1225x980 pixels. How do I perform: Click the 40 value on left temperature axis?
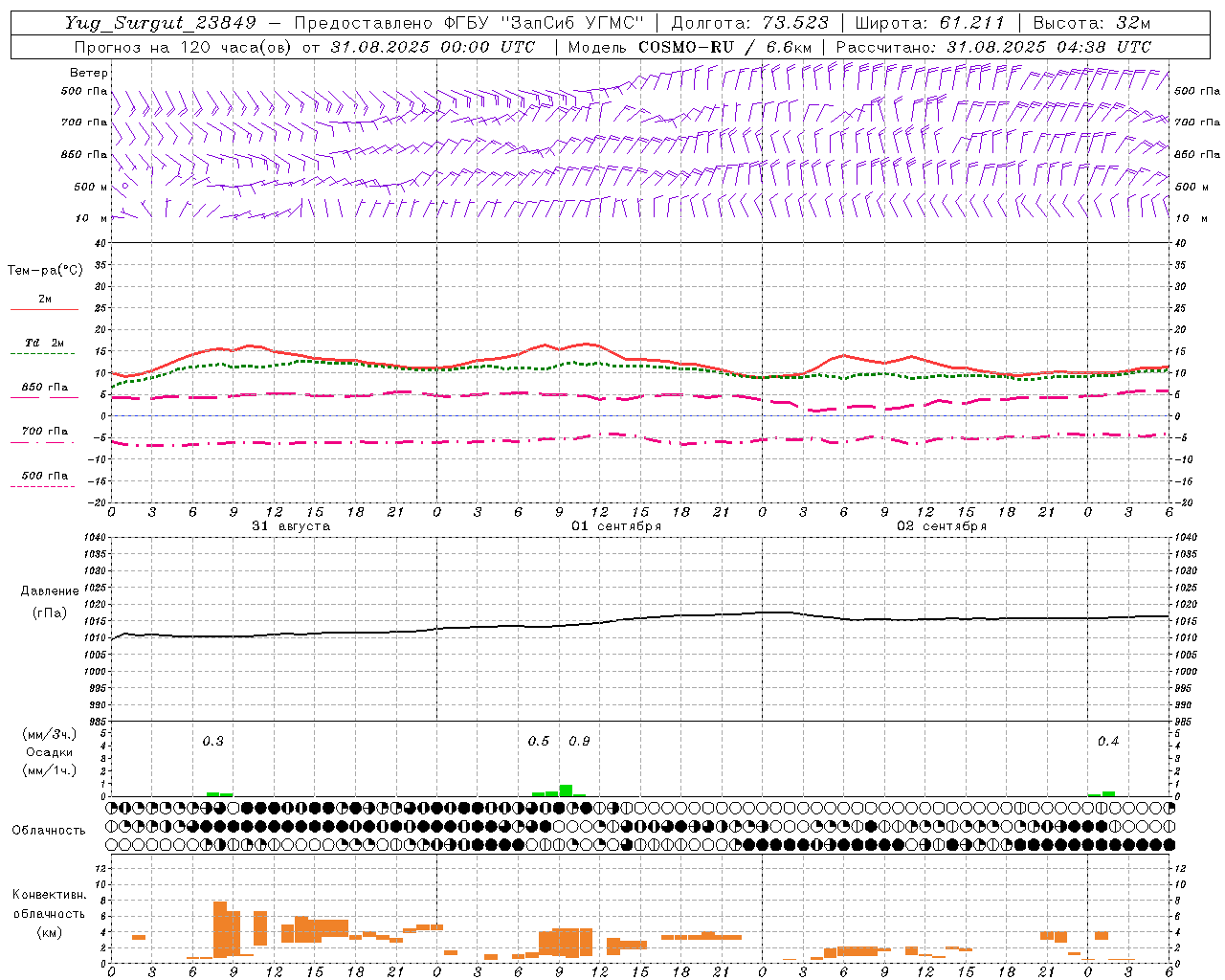100,243
